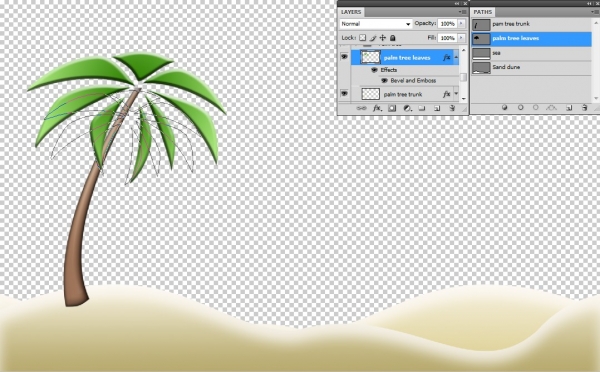The width and height of the screenshot is (600, 372).
Task: Fill path with foreground color icon
Action: (x=504, y=108)
